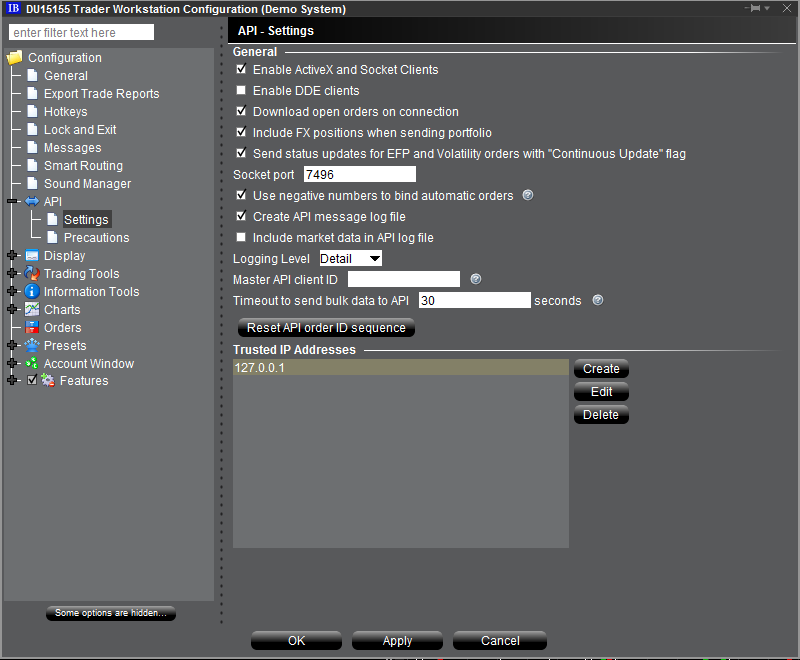Click the Charts icon
Viewport: 800px width, 660px height.
(x=32, y=309)
